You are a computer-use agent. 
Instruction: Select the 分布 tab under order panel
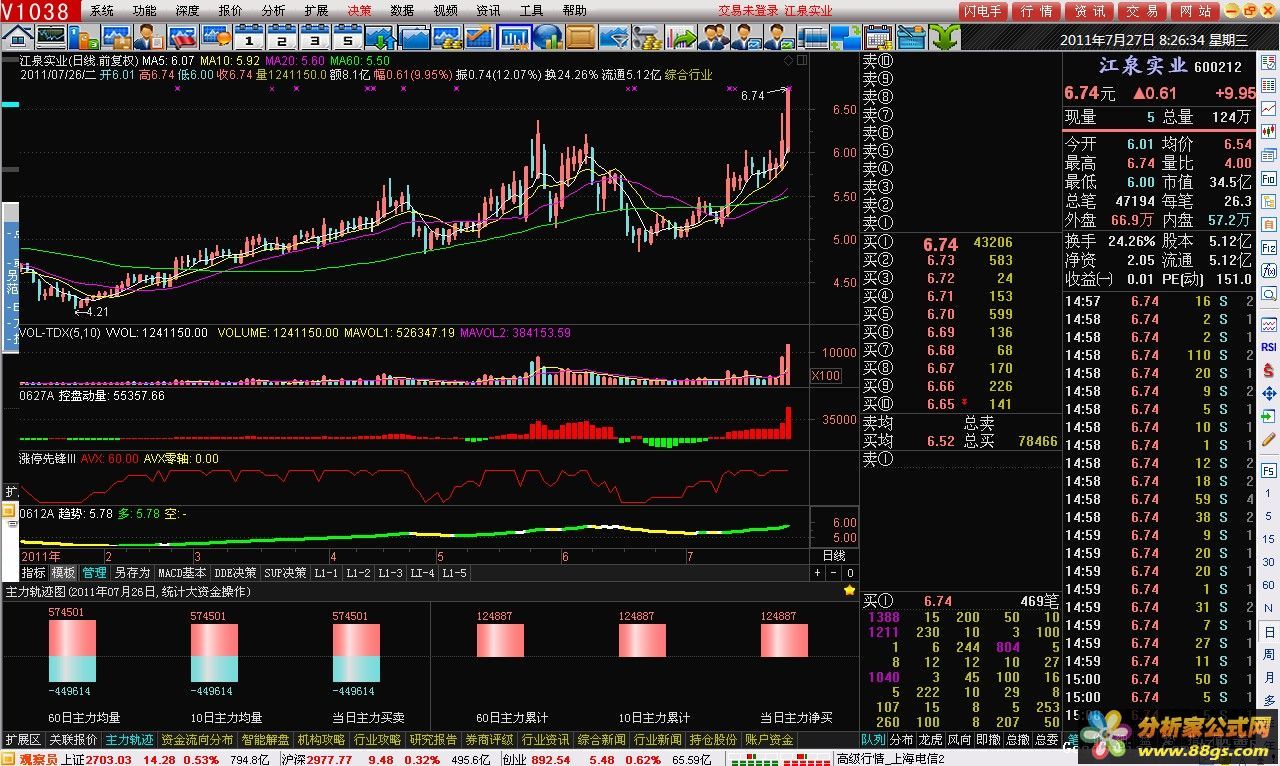[x=902, y=740]
